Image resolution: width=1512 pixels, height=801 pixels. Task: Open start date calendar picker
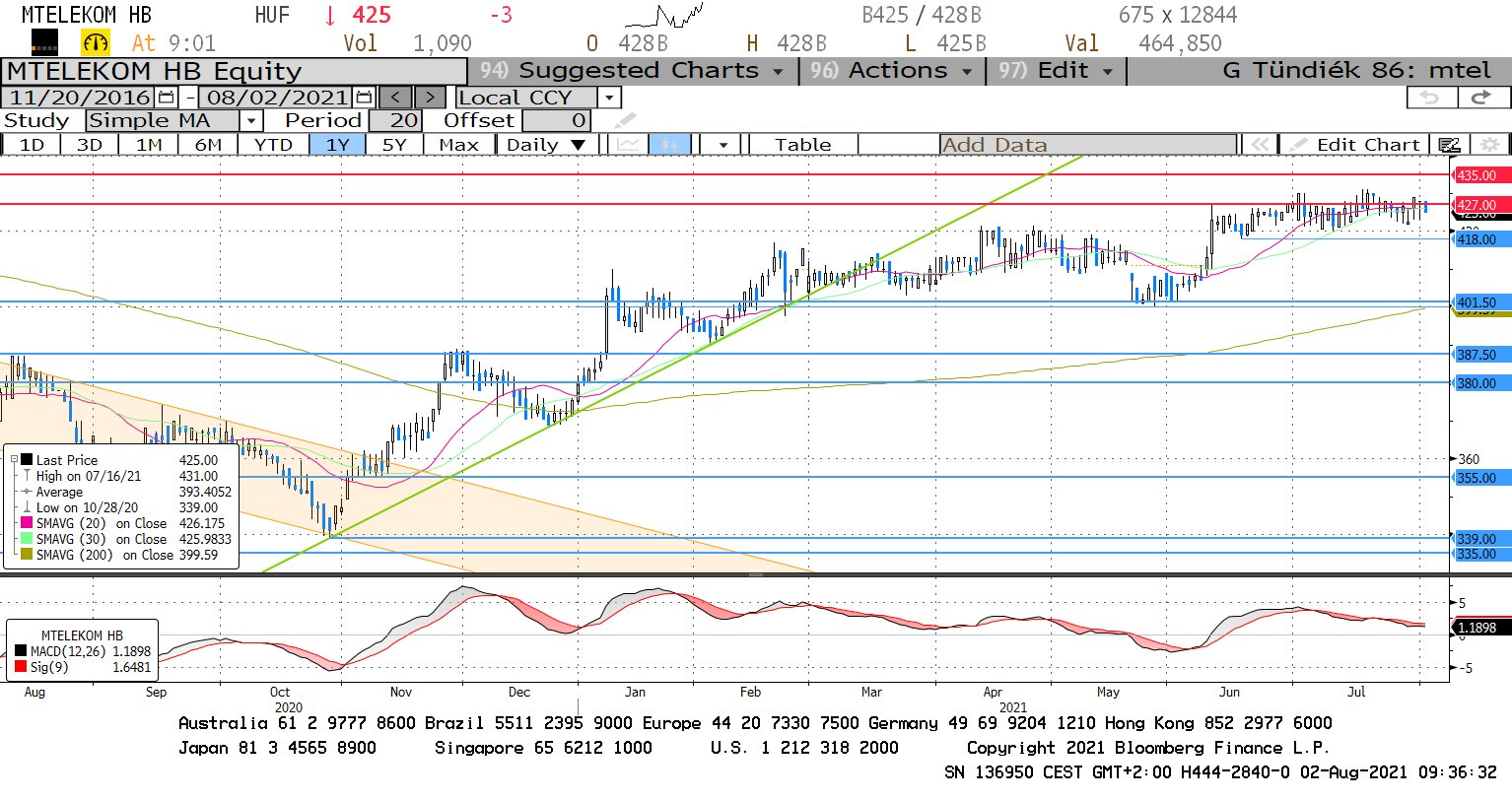click(x=166, y=98)
